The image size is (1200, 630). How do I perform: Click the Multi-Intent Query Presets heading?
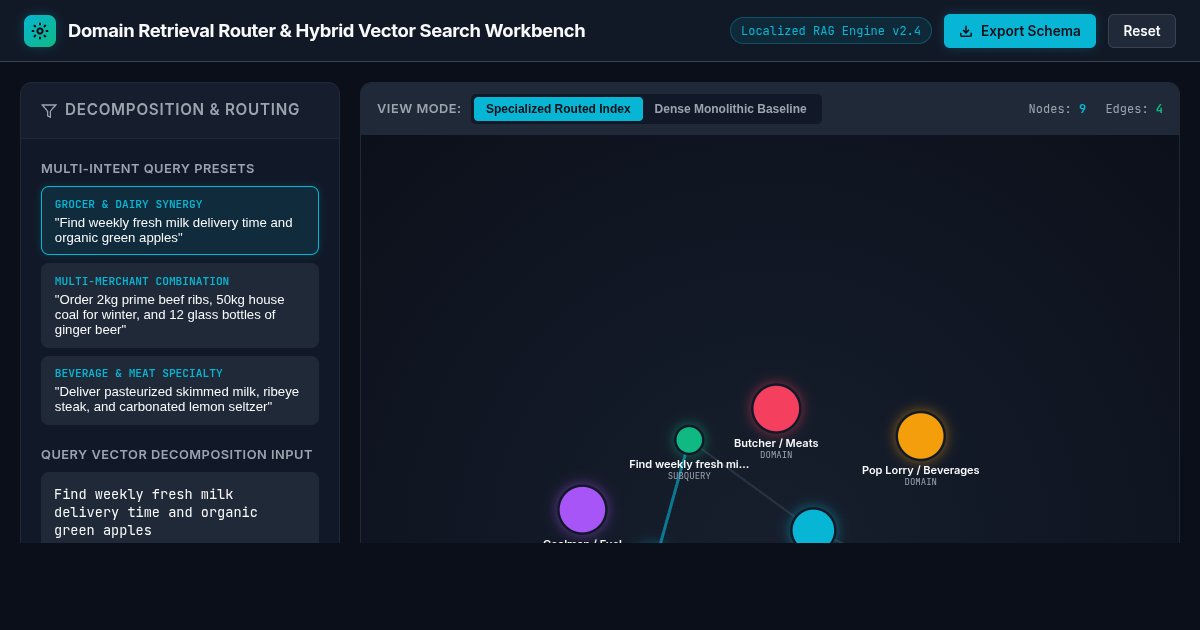(x=148, y=169)
